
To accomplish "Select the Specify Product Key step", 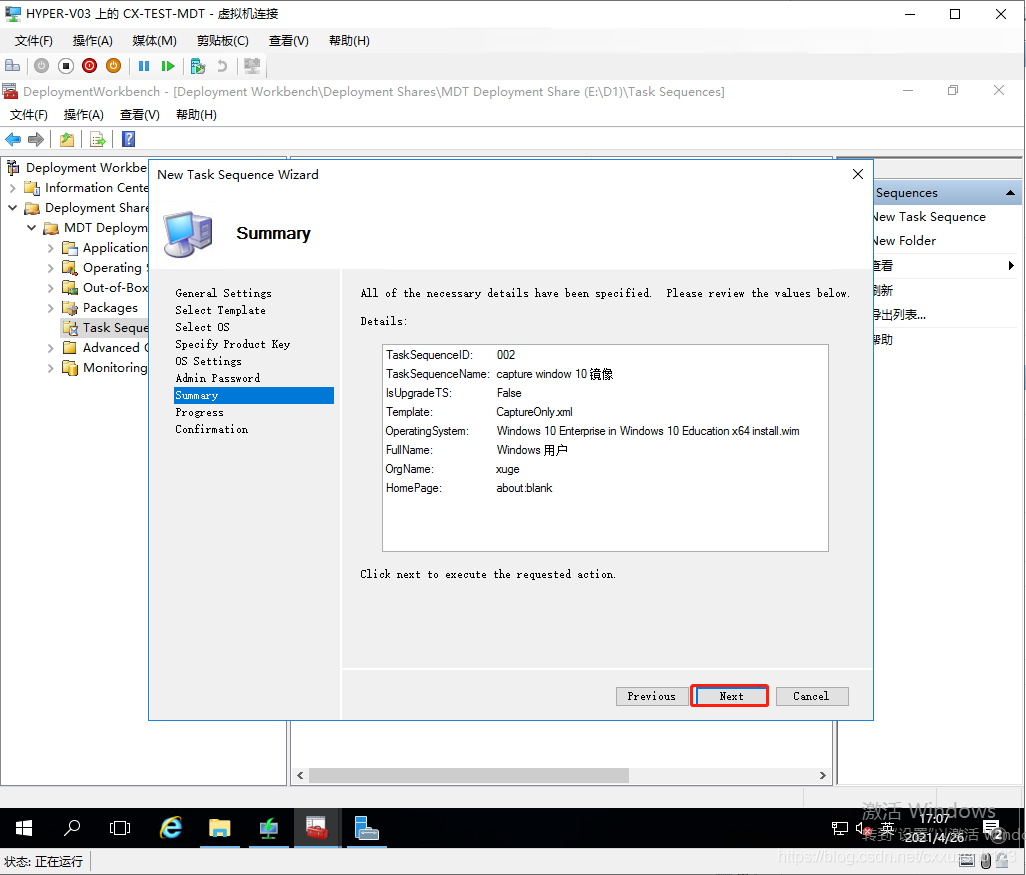I will pyautogui.click(x=232, y=344).
